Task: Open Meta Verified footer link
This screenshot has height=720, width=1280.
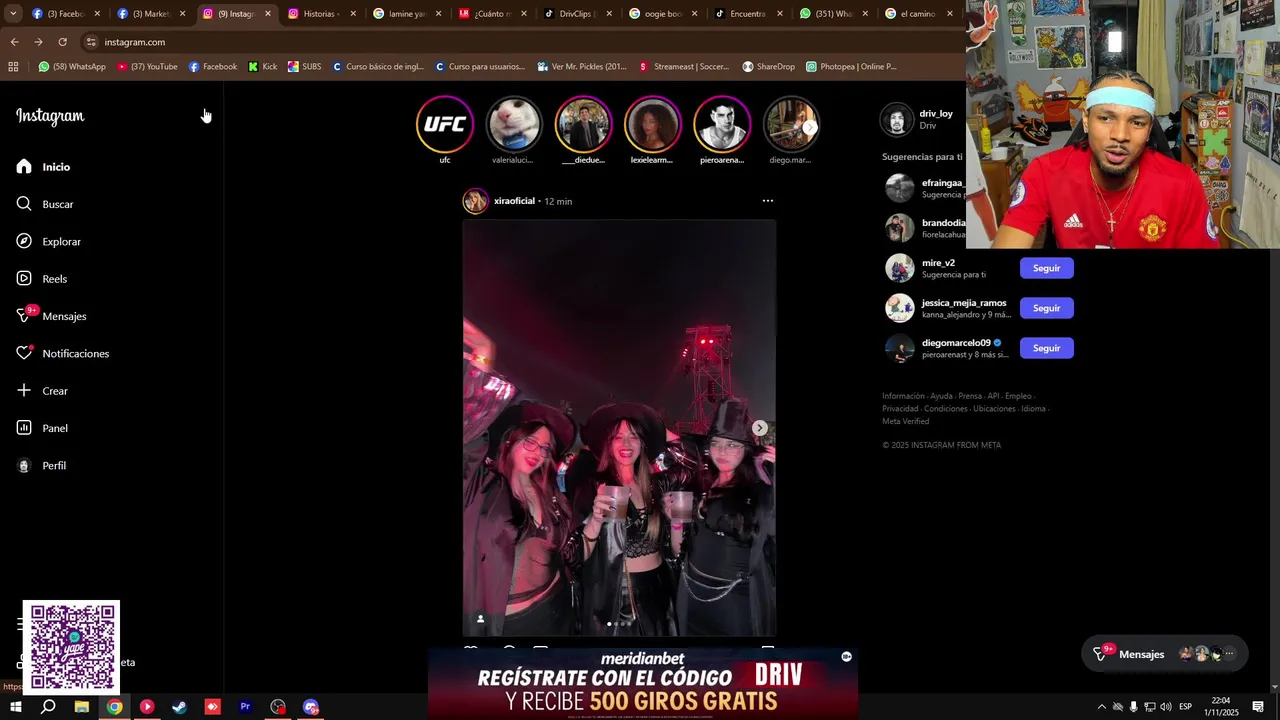Action: (905, 421)
